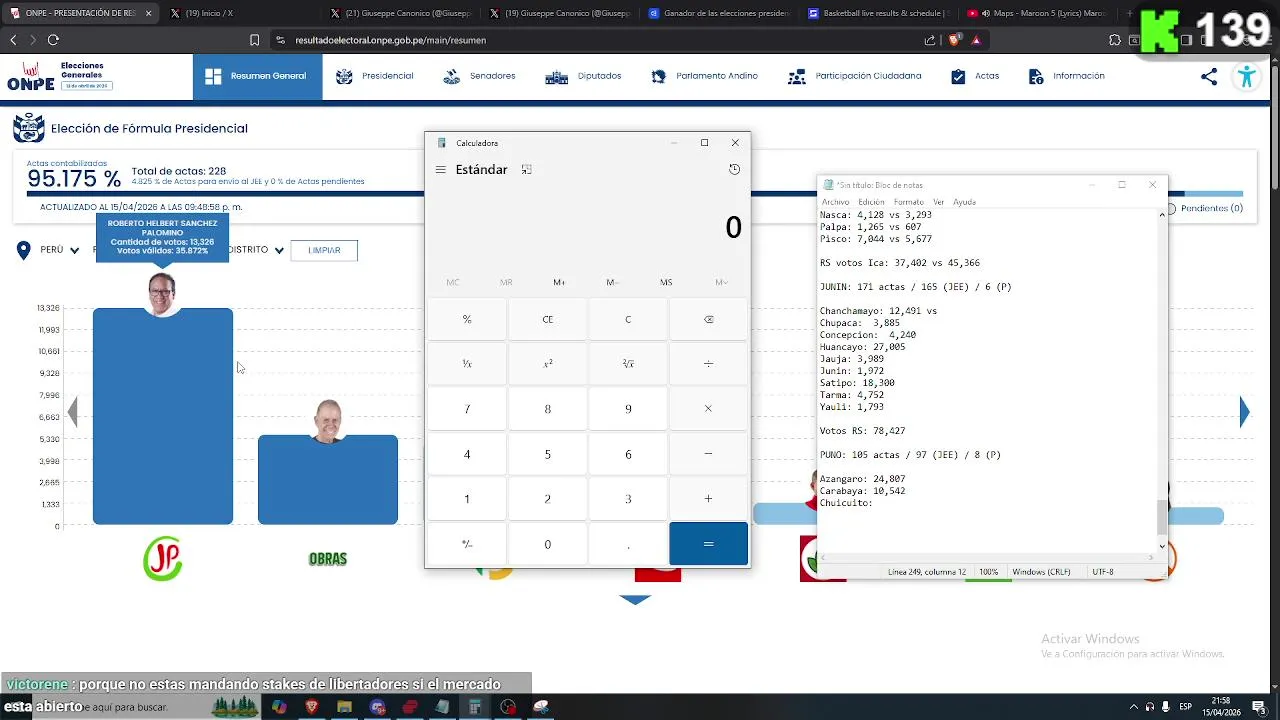This screenshot has width=1280, height=720.
Task: Click the 100% zoom status in Notepad
Action: pyautogui.click(x=988, y=572)
